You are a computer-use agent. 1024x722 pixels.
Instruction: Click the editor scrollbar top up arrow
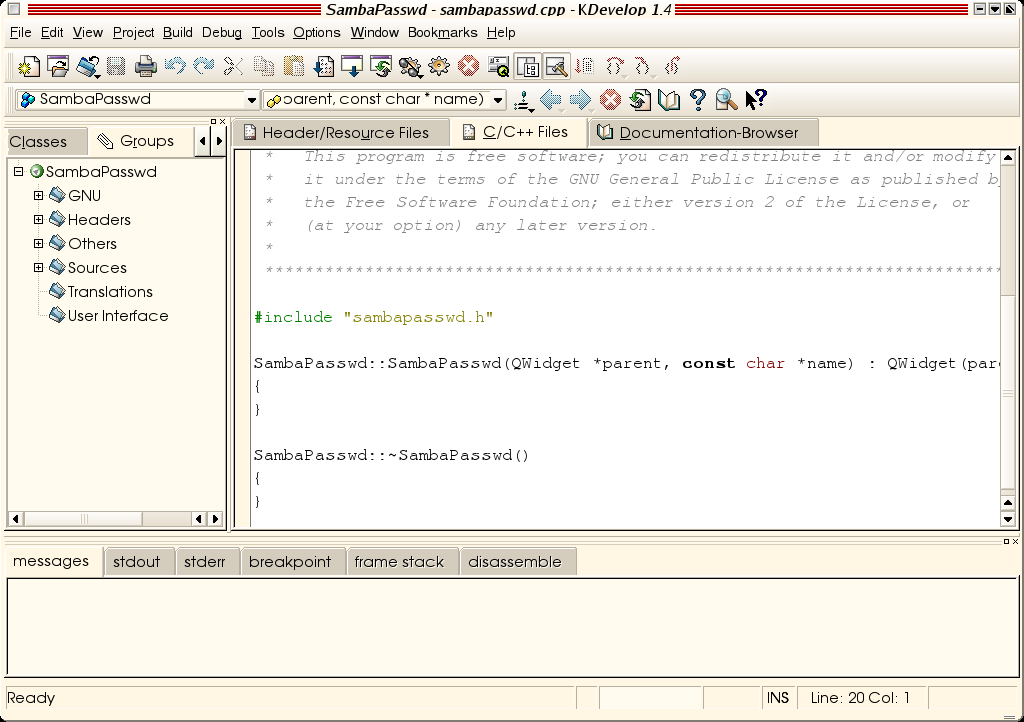pyautogui.click(x=1008, y=157)
